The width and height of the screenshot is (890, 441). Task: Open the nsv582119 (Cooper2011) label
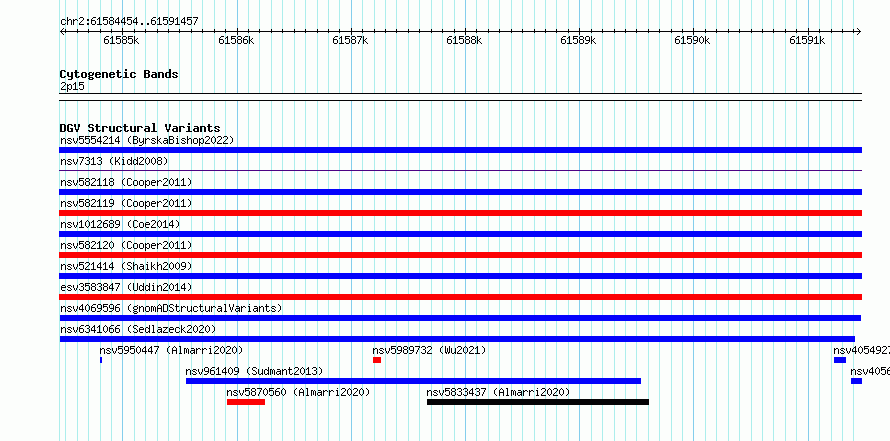point(126,203)
